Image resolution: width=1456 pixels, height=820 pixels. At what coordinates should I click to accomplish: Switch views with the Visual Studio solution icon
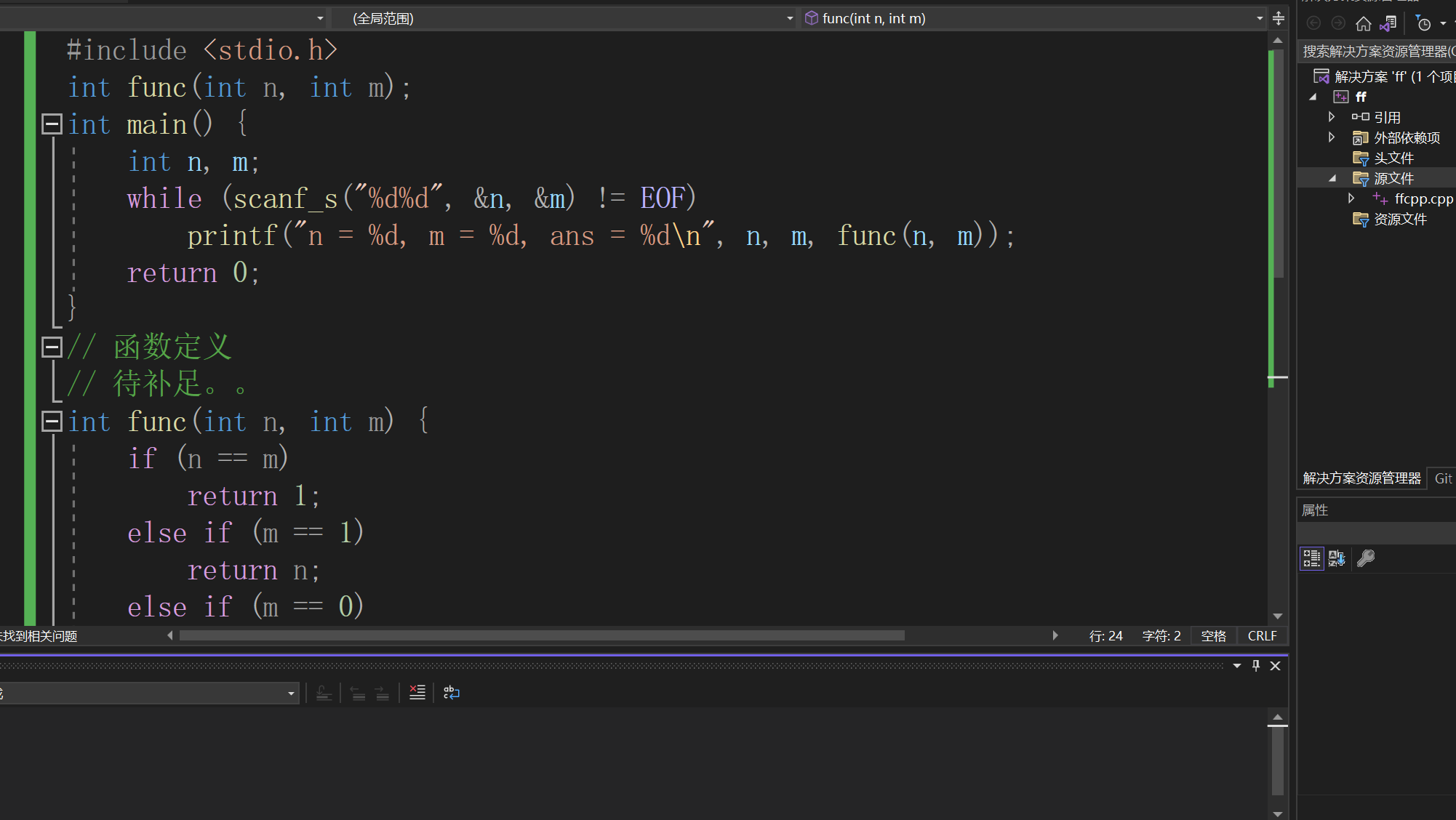[x=1388, y=24]
